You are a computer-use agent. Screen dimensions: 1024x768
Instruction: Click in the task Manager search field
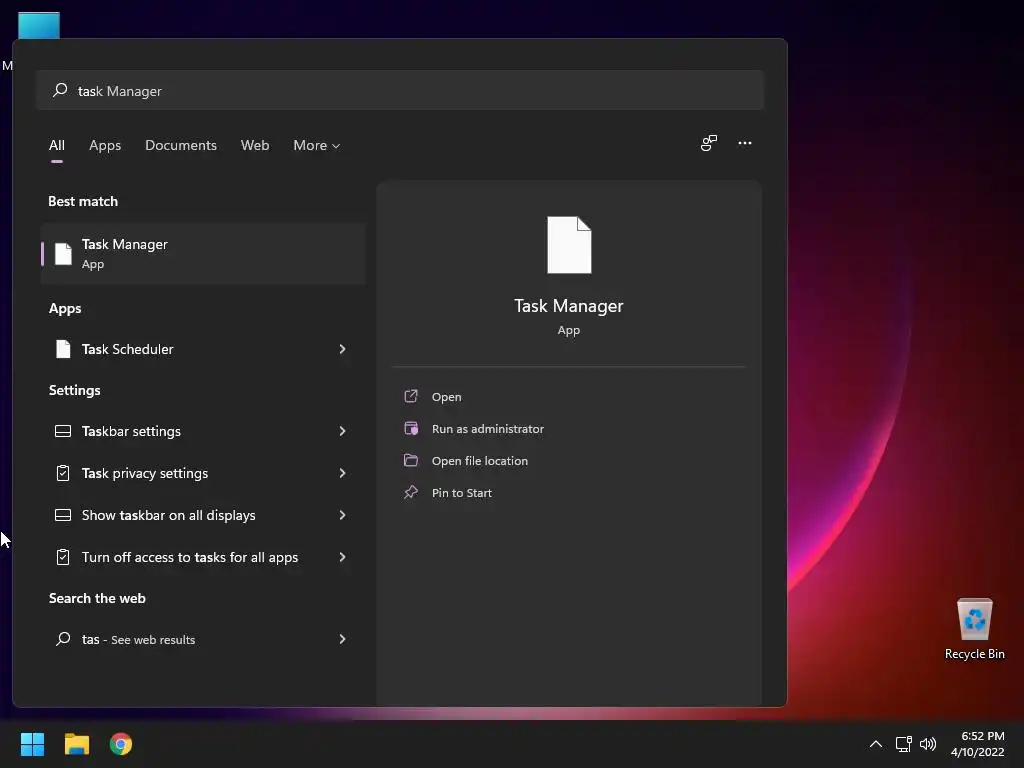tap(400, 90)
